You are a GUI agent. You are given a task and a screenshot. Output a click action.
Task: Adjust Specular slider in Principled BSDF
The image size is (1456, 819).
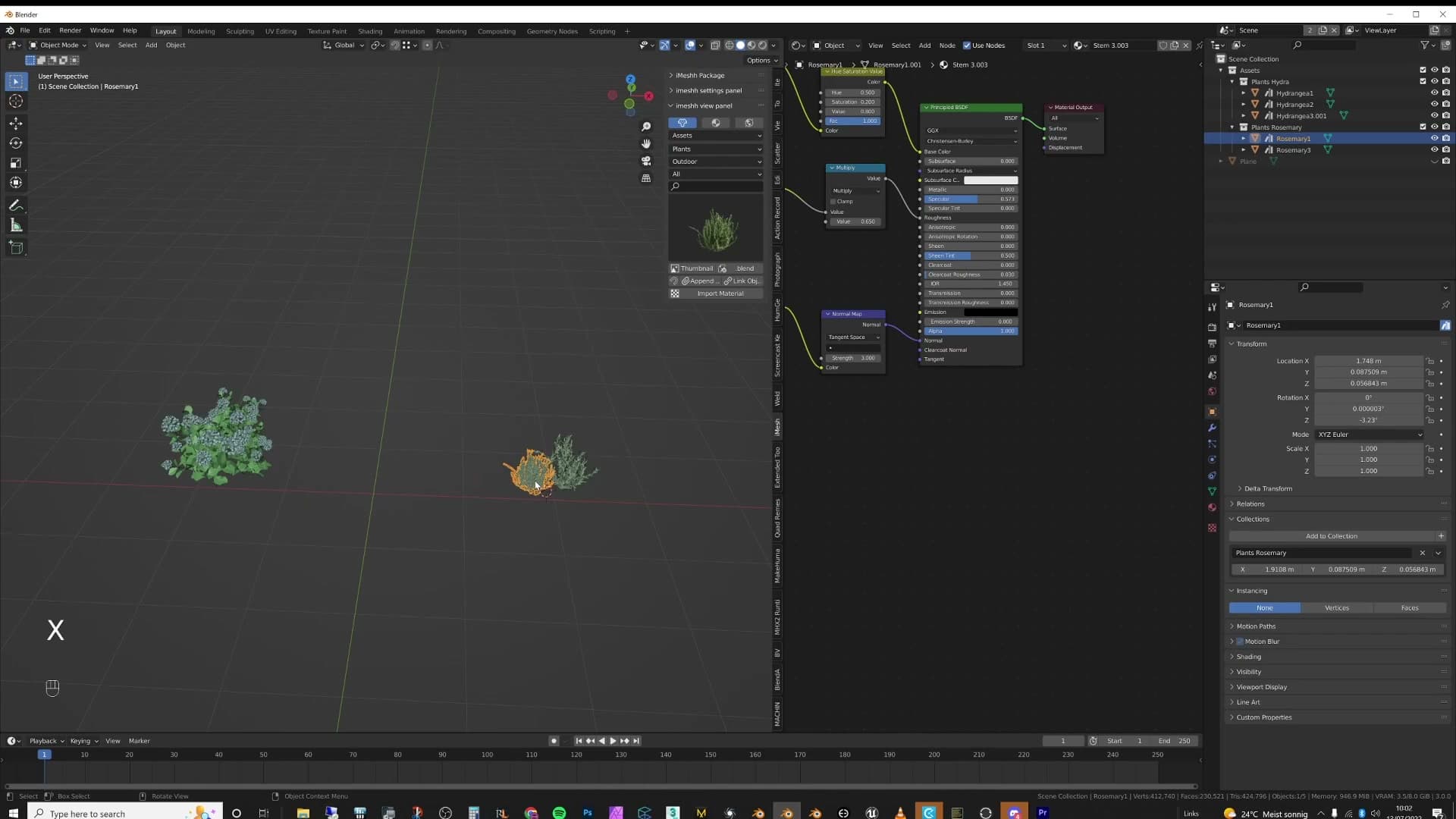[971, 199]
